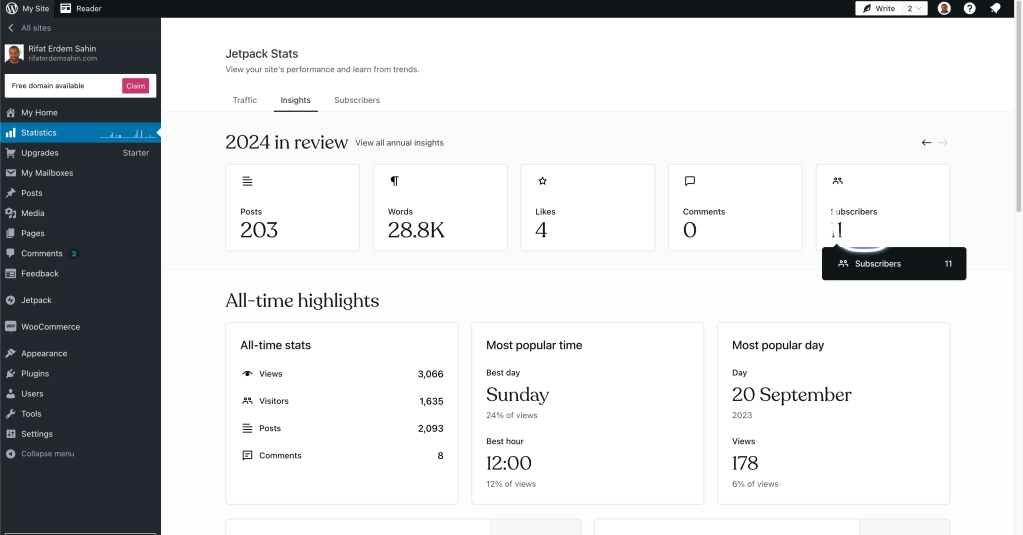Open Upgrades in sidebar
The height and width of the screenshot is (535, 1023).
[x=80, y=153]
